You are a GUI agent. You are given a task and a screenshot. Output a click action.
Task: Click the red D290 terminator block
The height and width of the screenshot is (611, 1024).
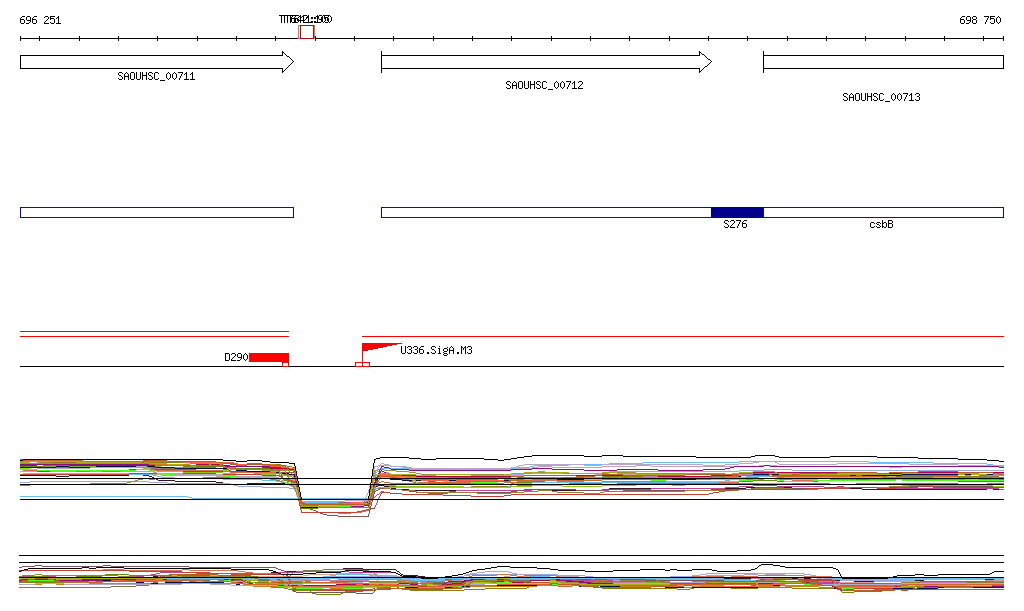pos(269,358)
